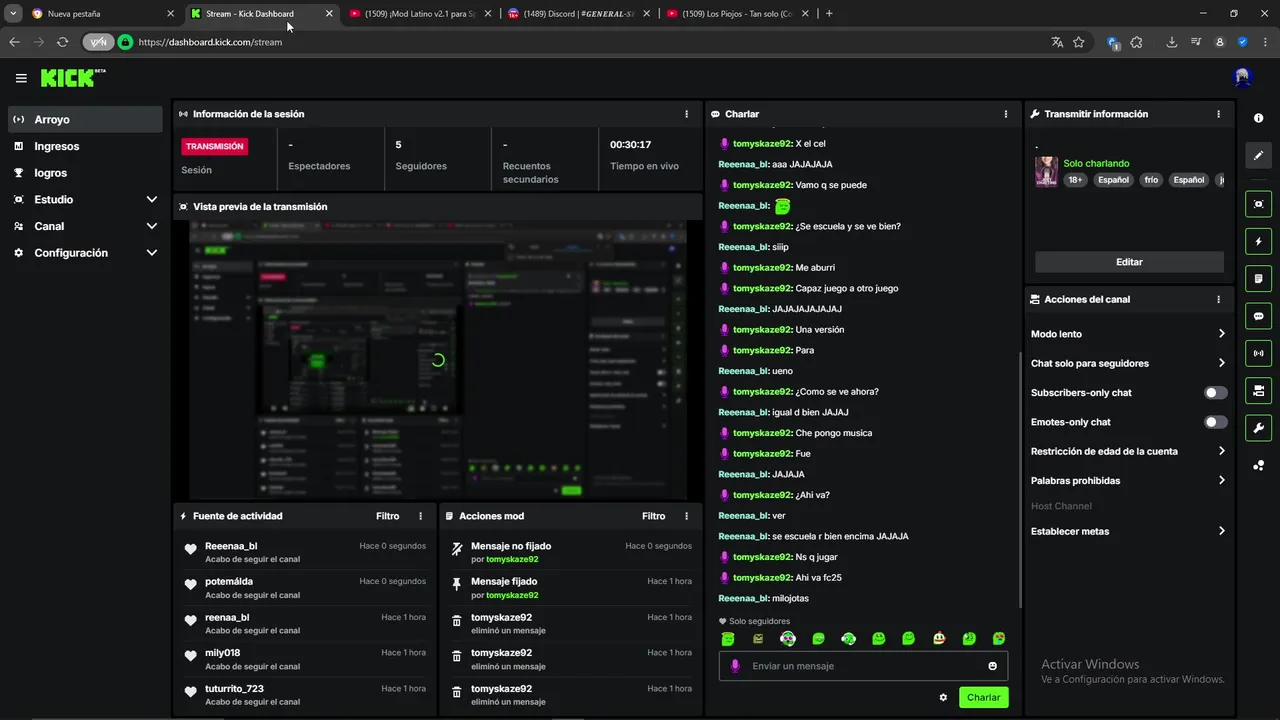Pick the emote with white headphones and pink eyes
Viewport: 1280px width, 720px height.
click(x=788, y=638)
